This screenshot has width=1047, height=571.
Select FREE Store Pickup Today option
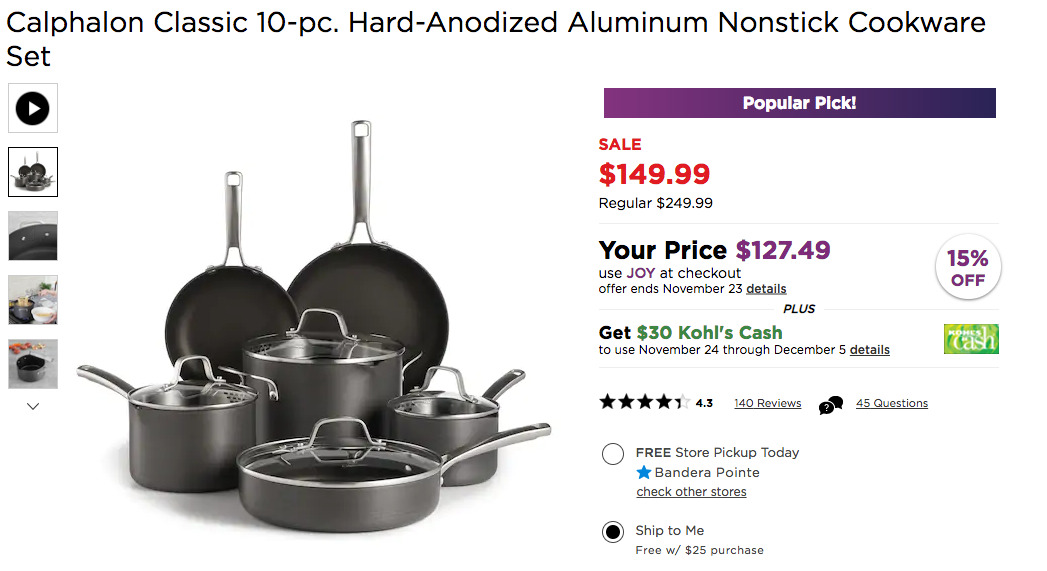613,454
